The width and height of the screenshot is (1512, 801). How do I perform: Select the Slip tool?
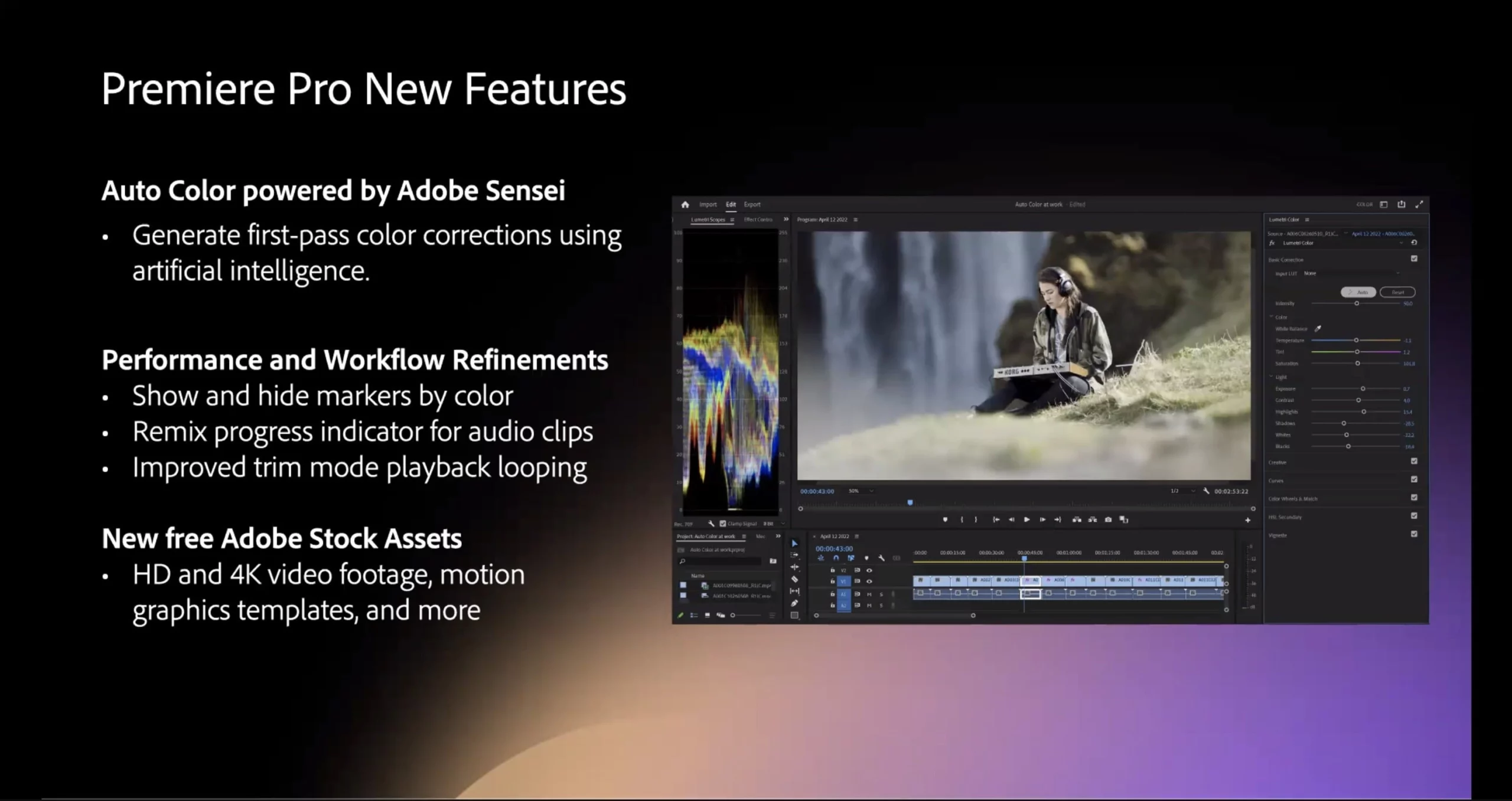pyautogui.click(x=794, y=591)
